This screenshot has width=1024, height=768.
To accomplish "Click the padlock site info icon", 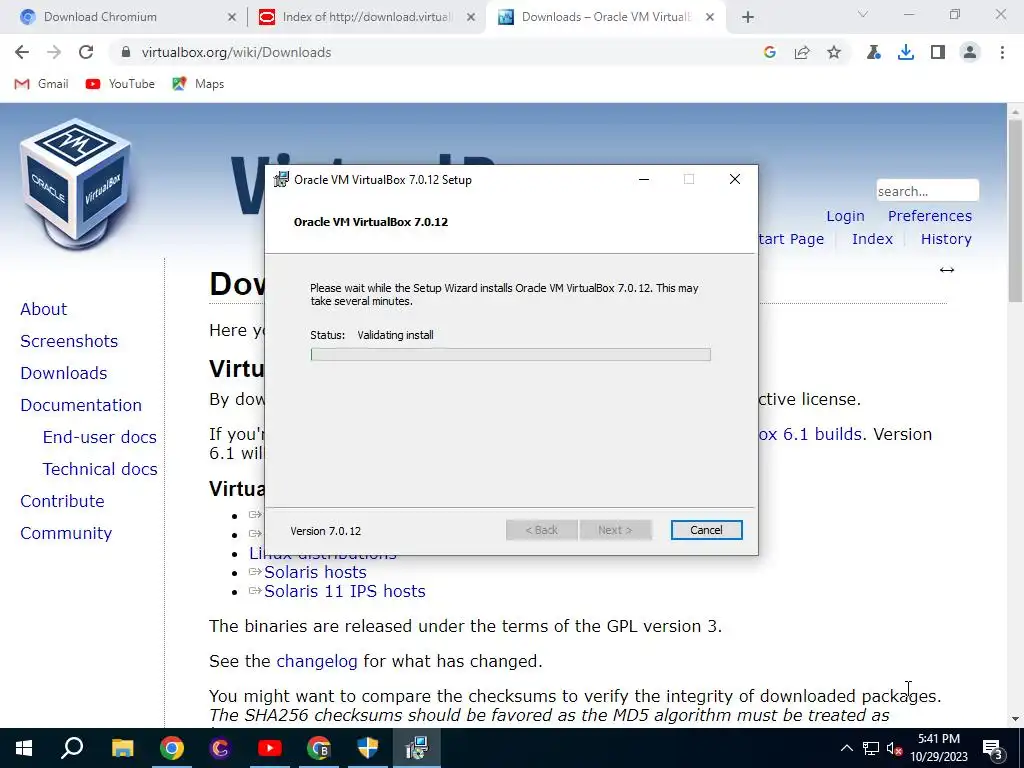I will pos(126,52).
